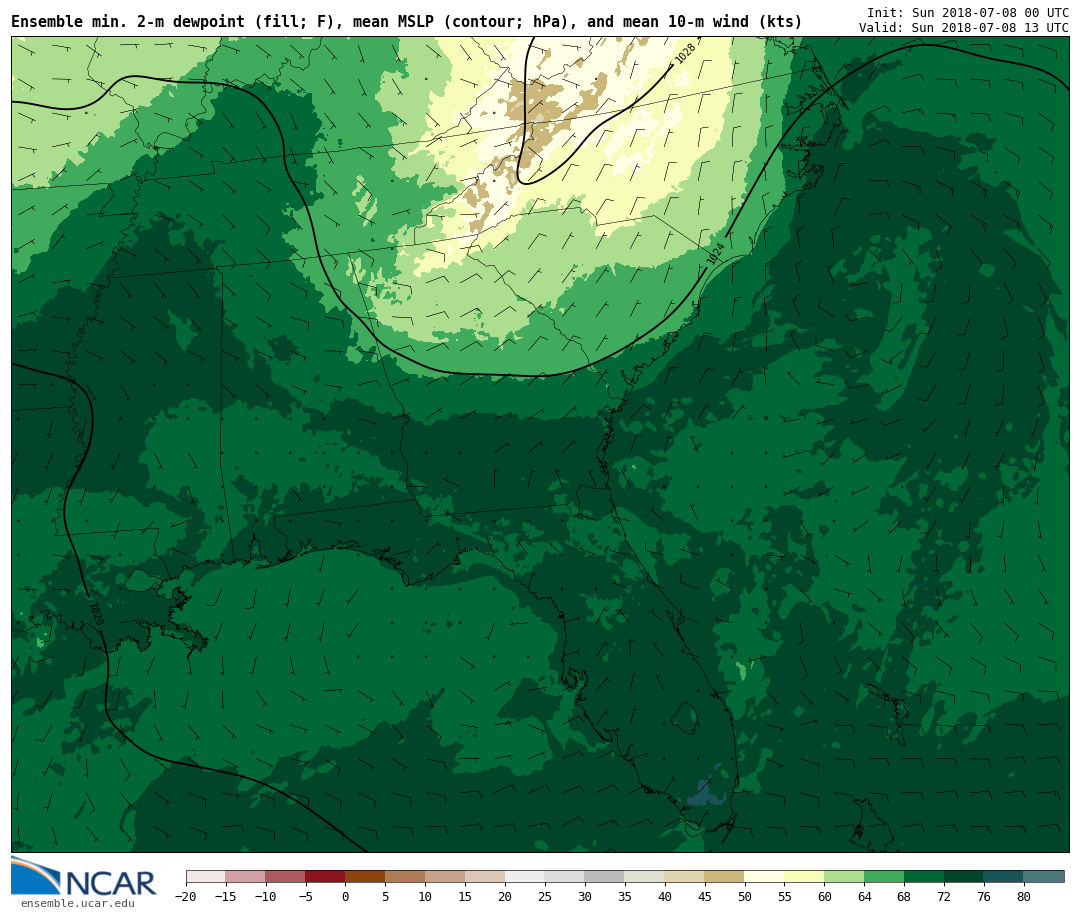The width and height of the screenshot is (1080, 915).
Task: Click the 1028 contour label
Action: click(x=685, y=53)
